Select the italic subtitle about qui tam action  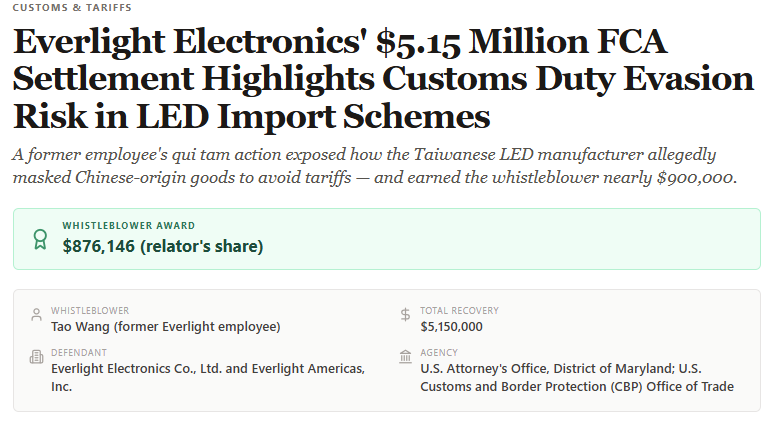coord(375,166)
